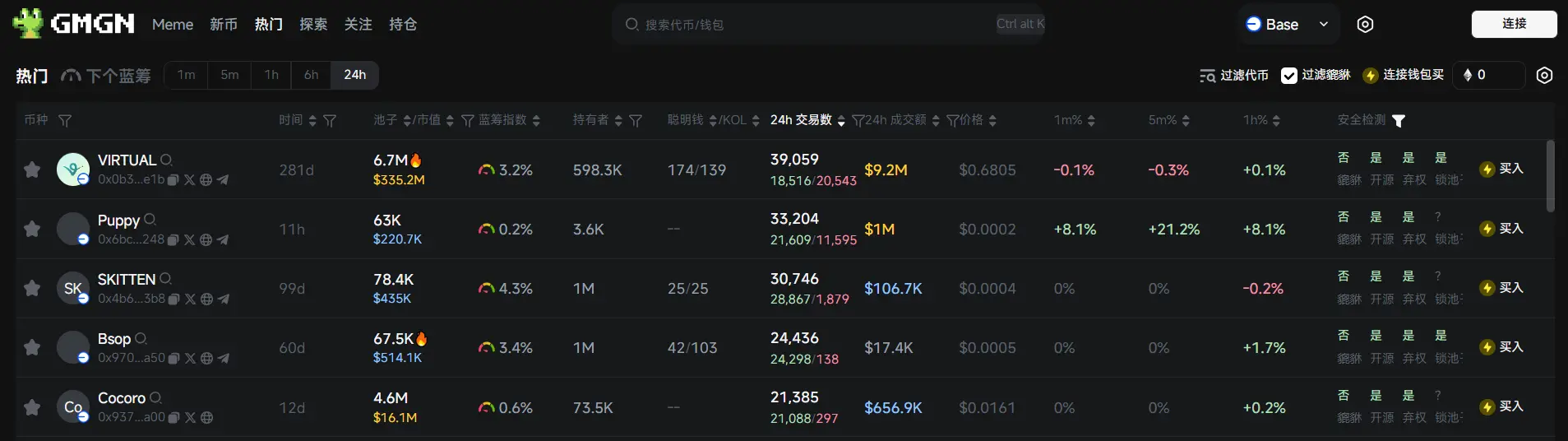Viewport: 1568px width, 441px height.
Task: Open the SKITTEN Telegram link
Action: (223, 299)
